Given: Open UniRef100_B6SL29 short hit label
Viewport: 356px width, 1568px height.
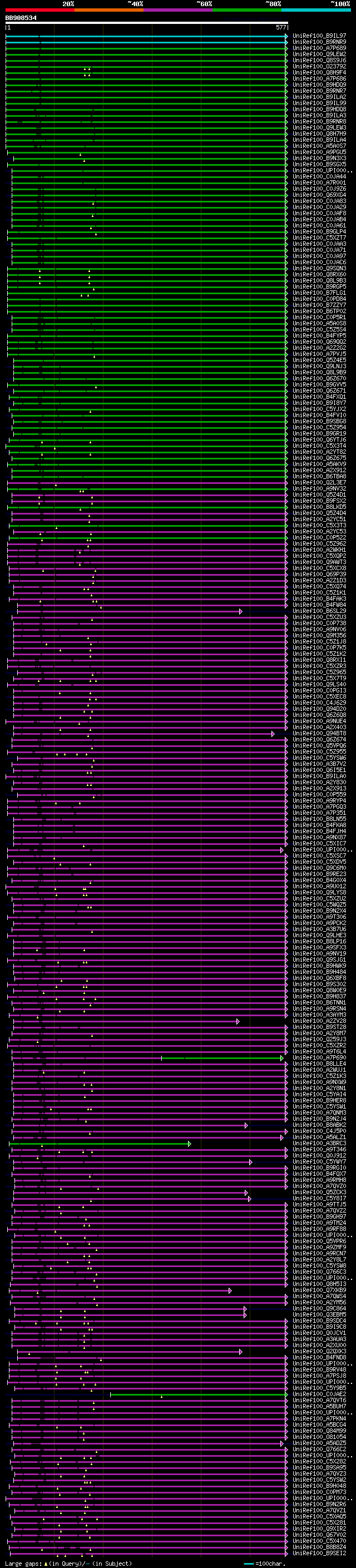Looking at the screenshot, I should click(319, 611).
